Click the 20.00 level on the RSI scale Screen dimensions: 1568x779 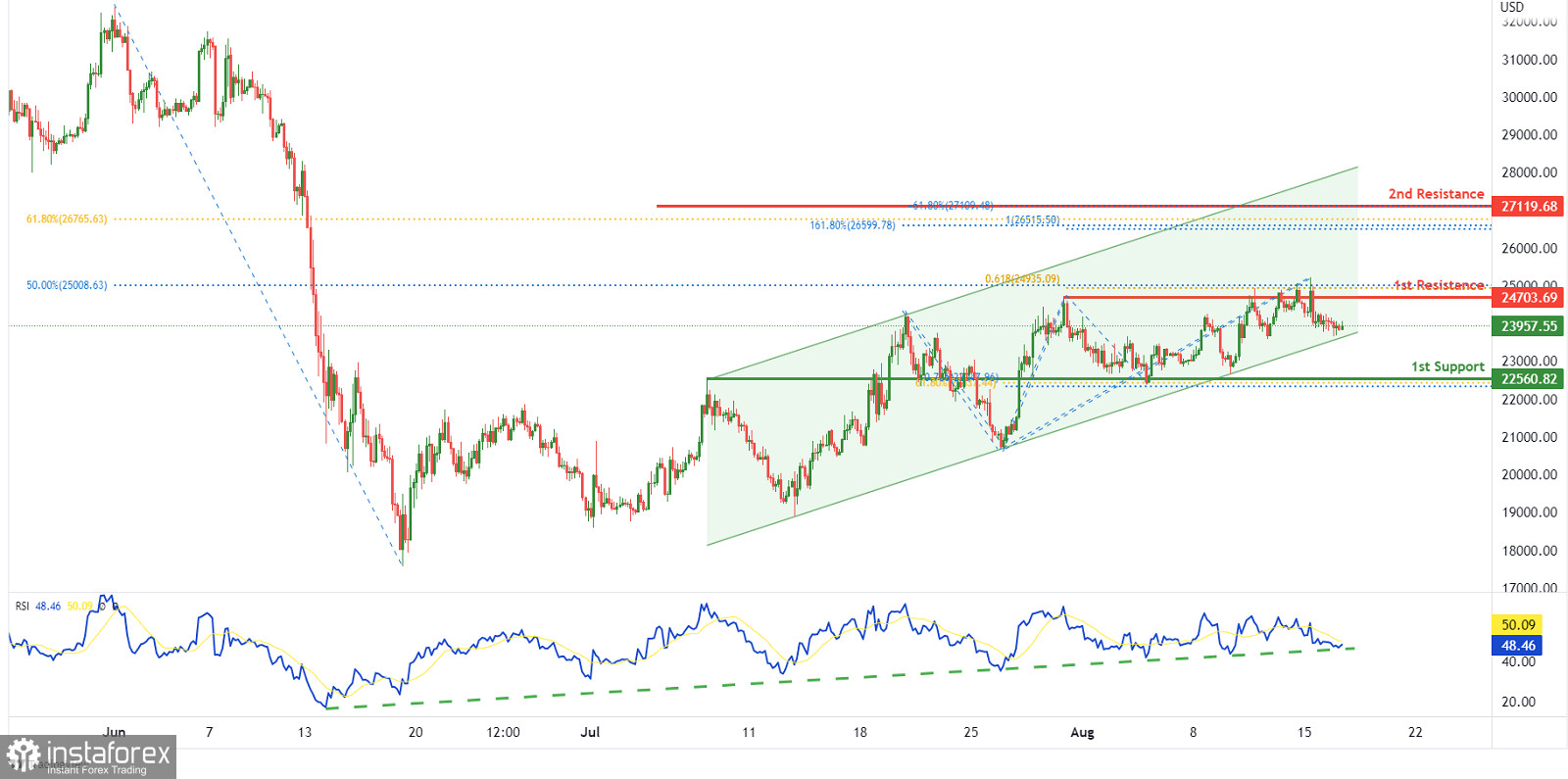1518,702
